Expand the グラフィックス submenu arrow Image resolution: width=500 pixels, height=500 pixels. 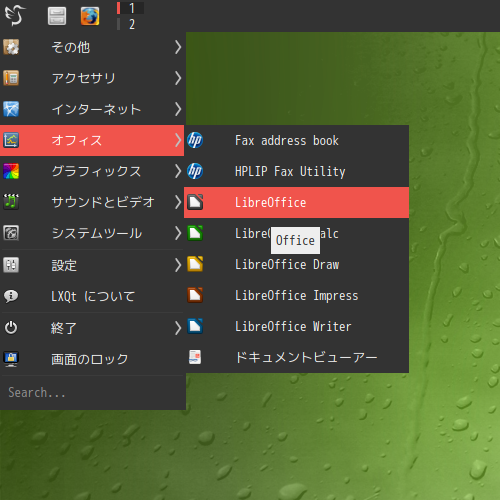tap(178, 171)
